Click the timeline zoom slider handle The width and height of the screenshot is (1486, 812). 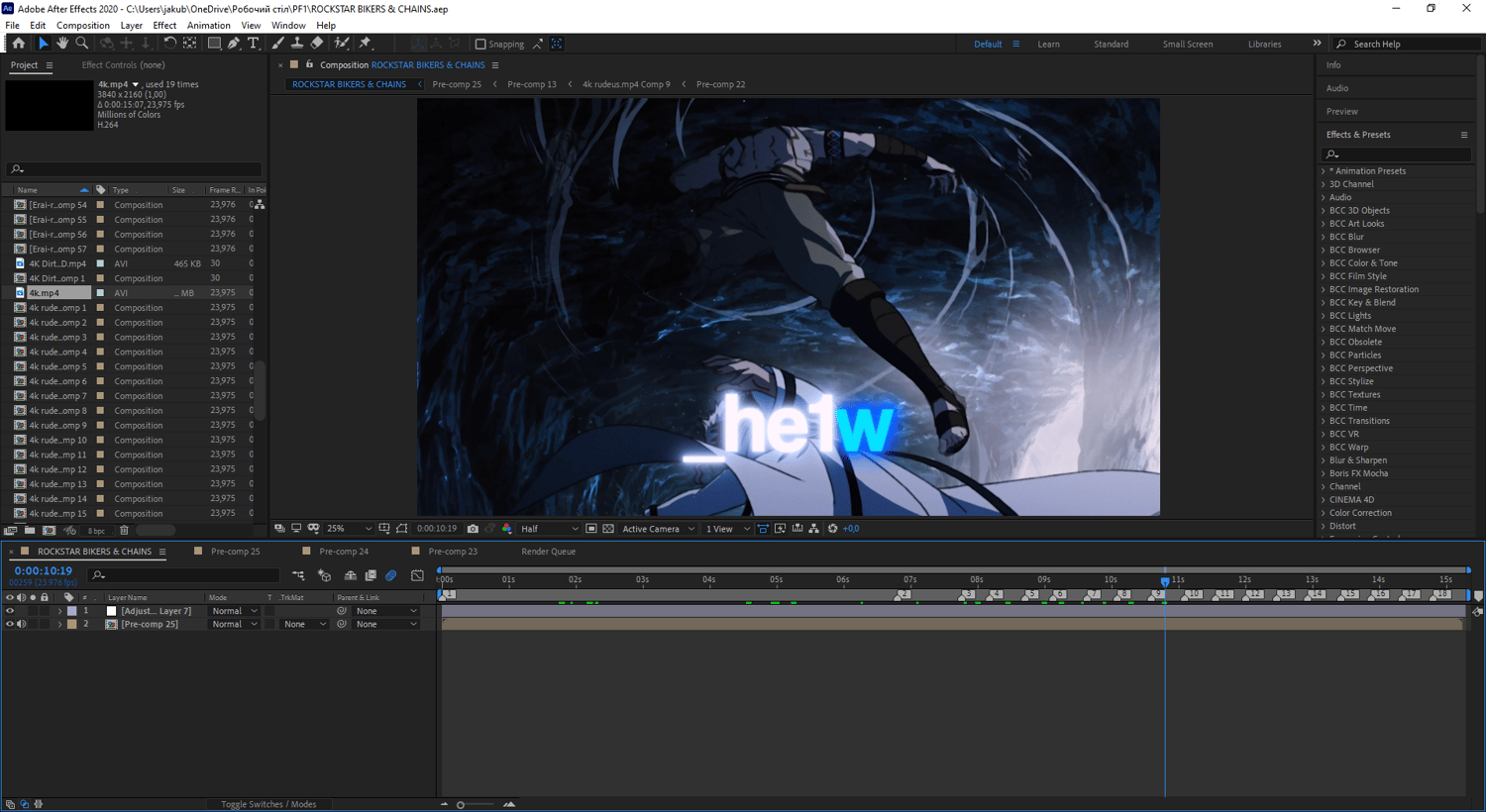click(461, 805)
